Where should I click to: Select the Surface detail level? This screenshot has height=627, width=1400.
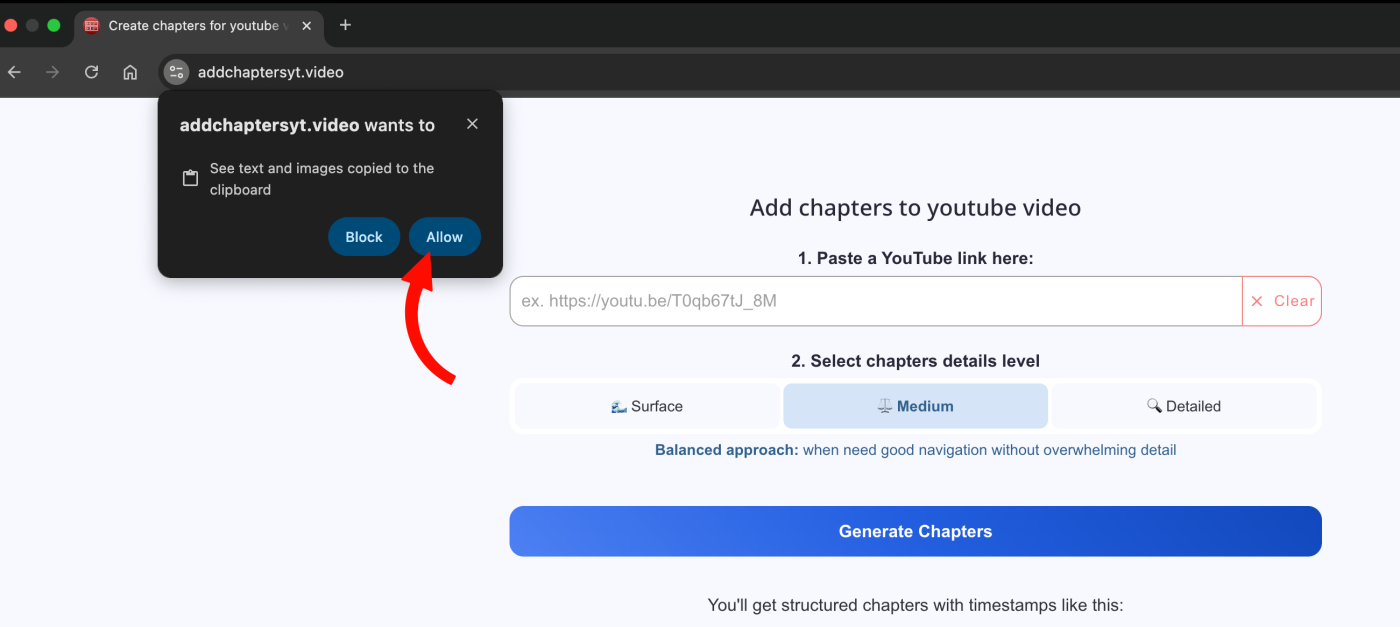click(647, 406)
